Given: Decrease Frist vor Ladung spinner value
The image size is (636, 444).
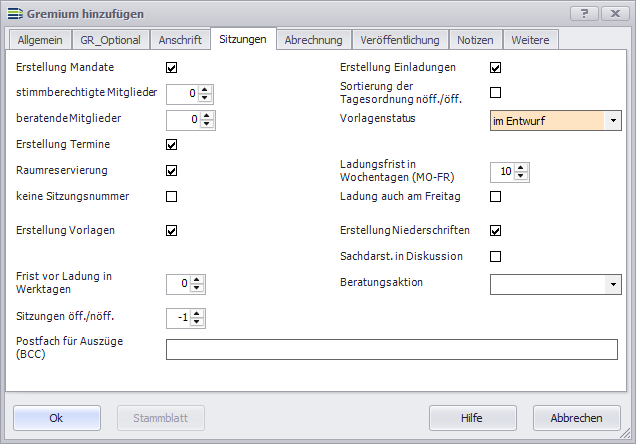Looking at the screenshot, I should click(x=198, y=289).
